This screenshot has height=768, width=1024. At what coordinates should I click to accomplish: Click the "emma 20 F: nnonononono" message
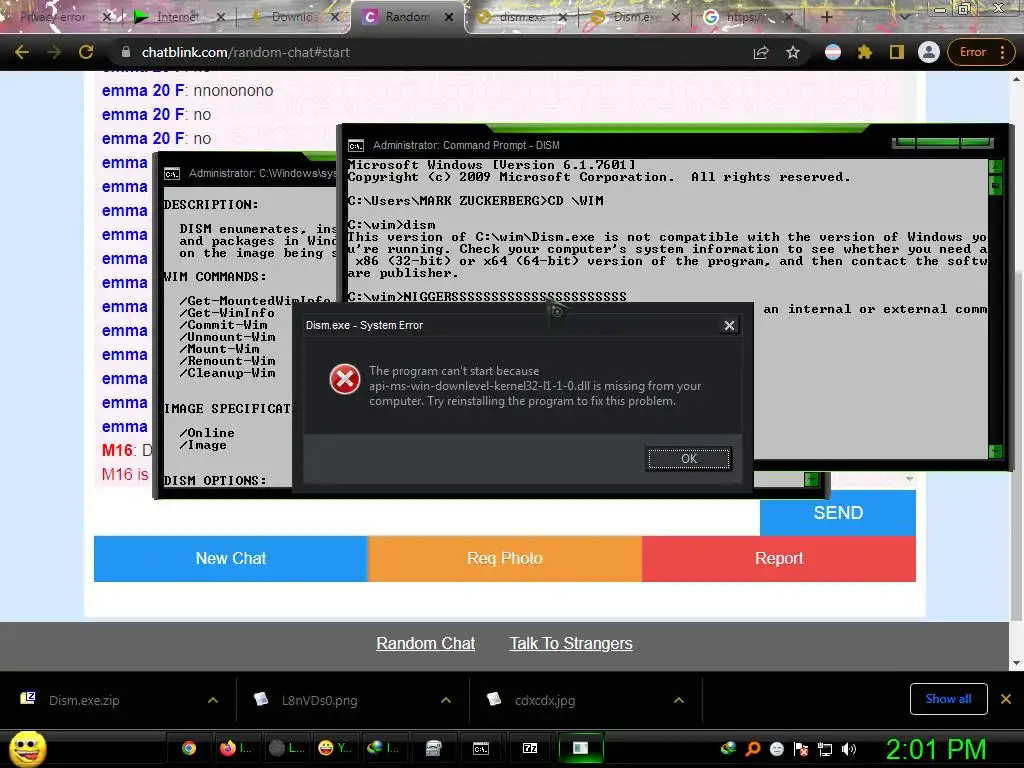[187, 90]
